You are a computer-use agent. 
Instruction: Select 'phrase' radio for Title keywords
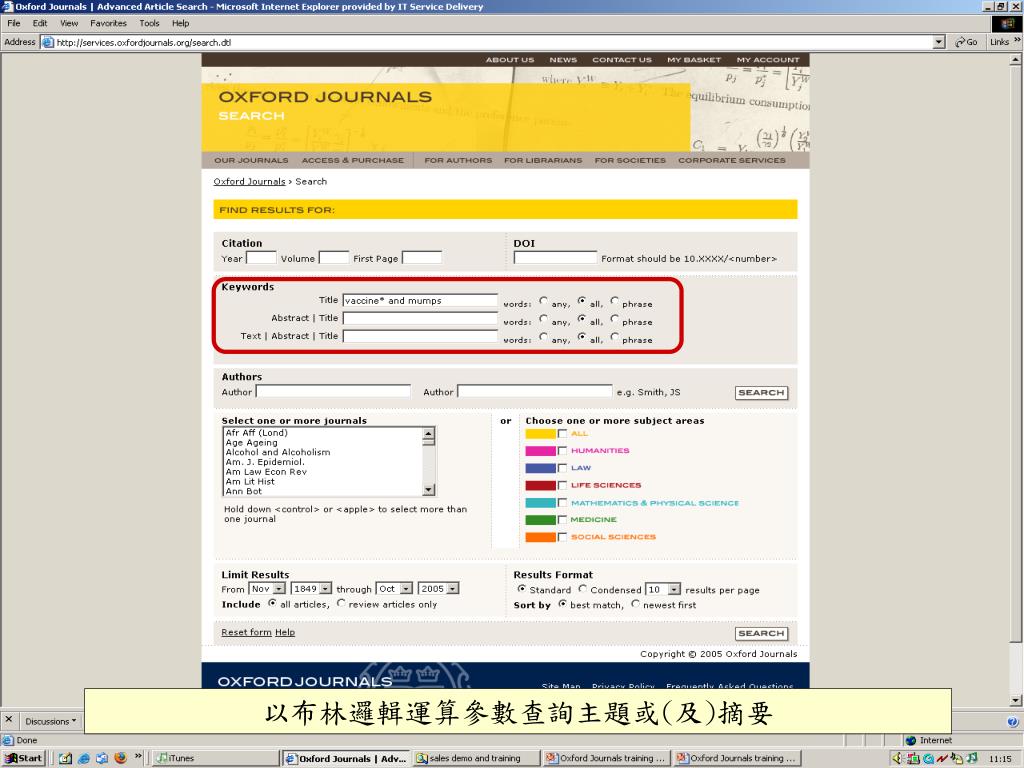pyautogui.click(x=615, y=301)
